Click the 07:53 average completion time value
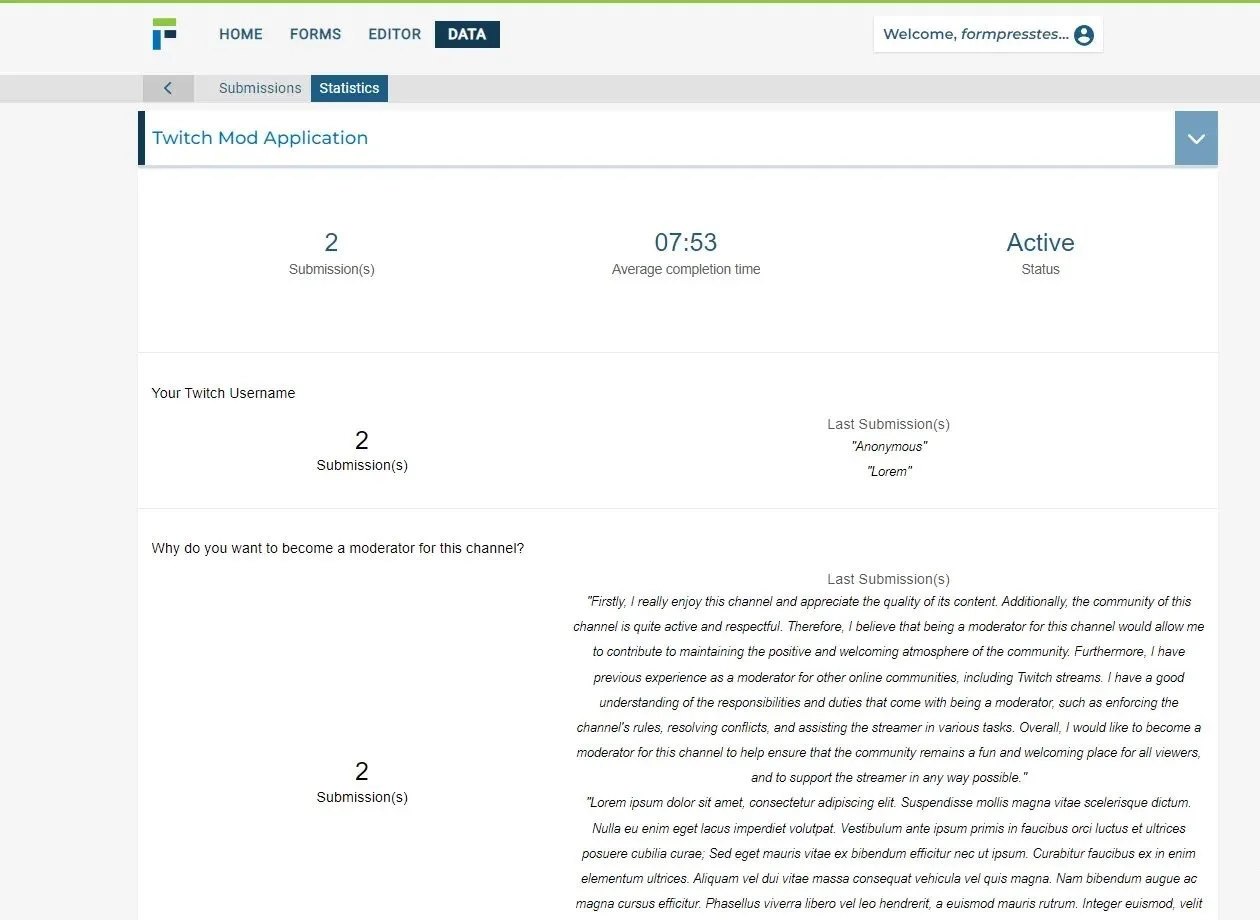This screenshot has height=920, width=1260. (x=686, y=242)
